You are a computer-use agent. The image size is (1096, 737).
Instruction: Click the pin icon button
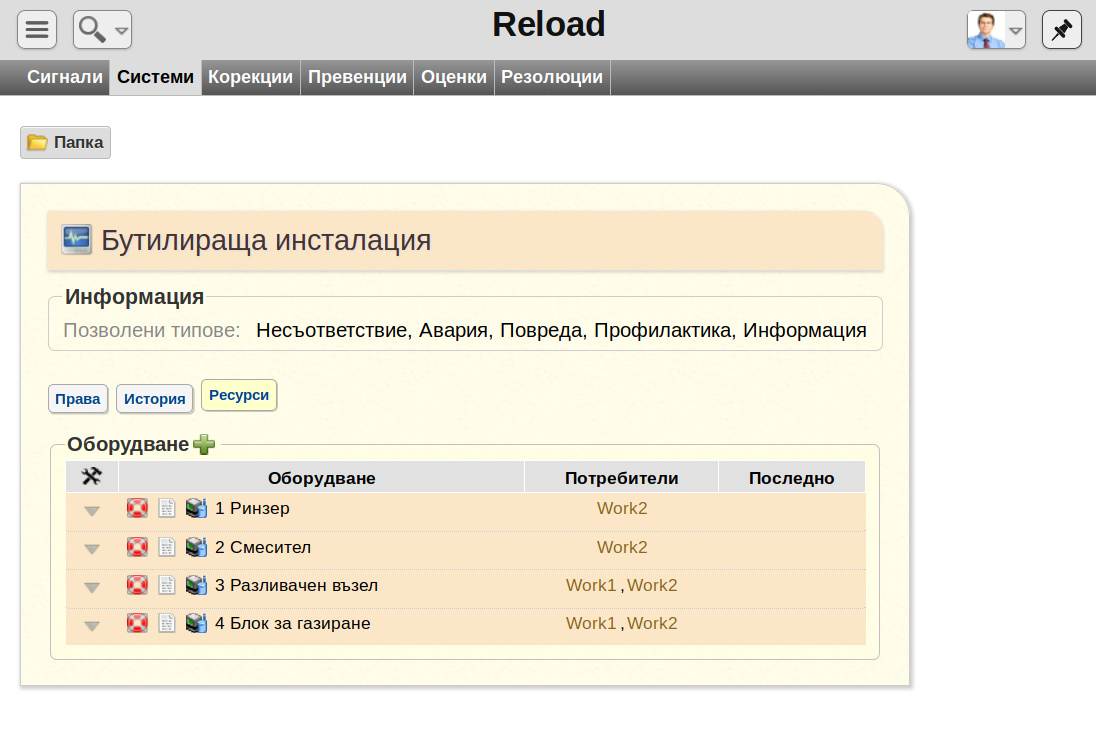(1062, 29)
